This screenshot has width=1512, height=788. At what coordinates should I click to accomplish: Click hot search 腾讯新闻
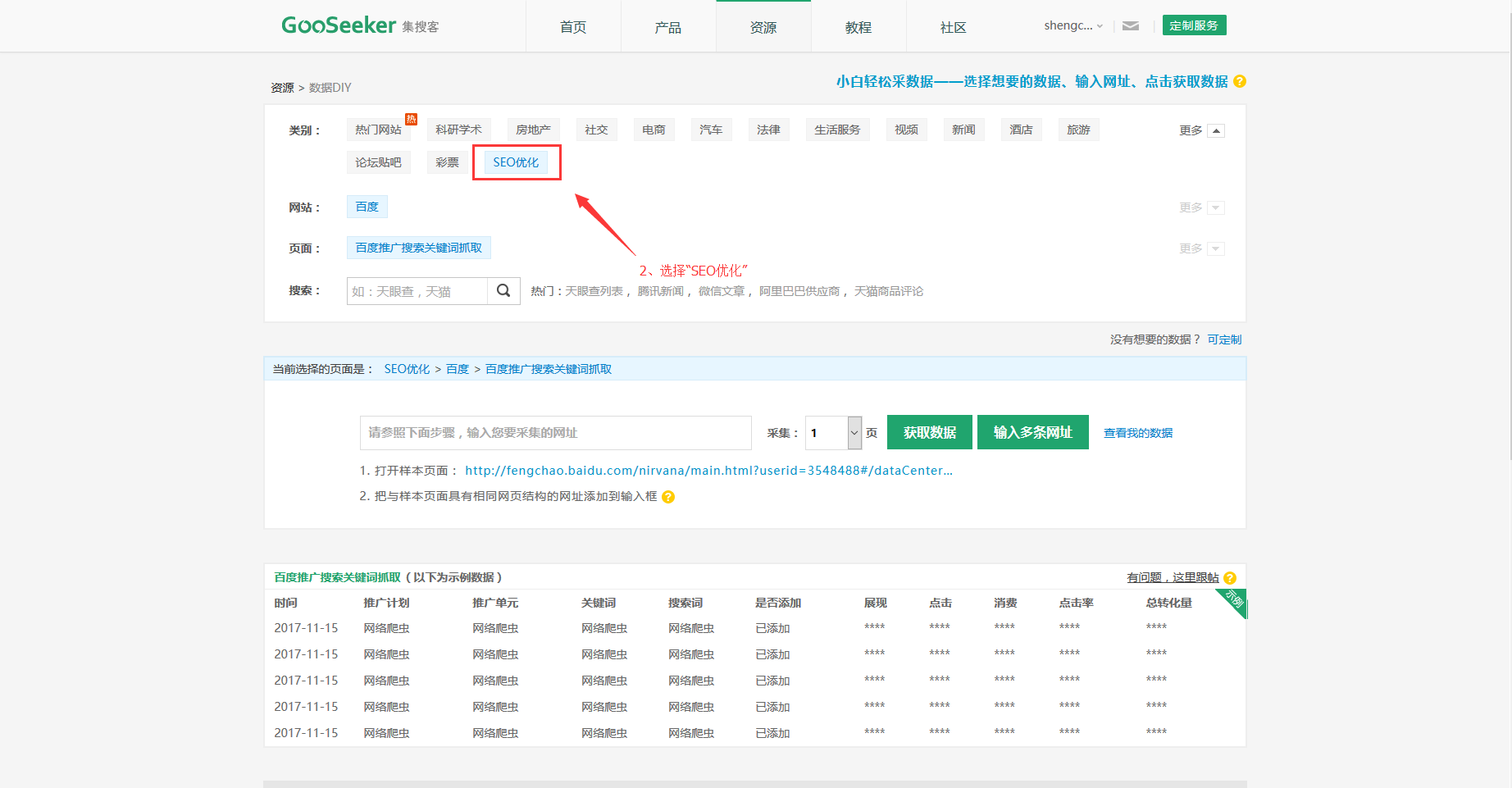(661, 291)
